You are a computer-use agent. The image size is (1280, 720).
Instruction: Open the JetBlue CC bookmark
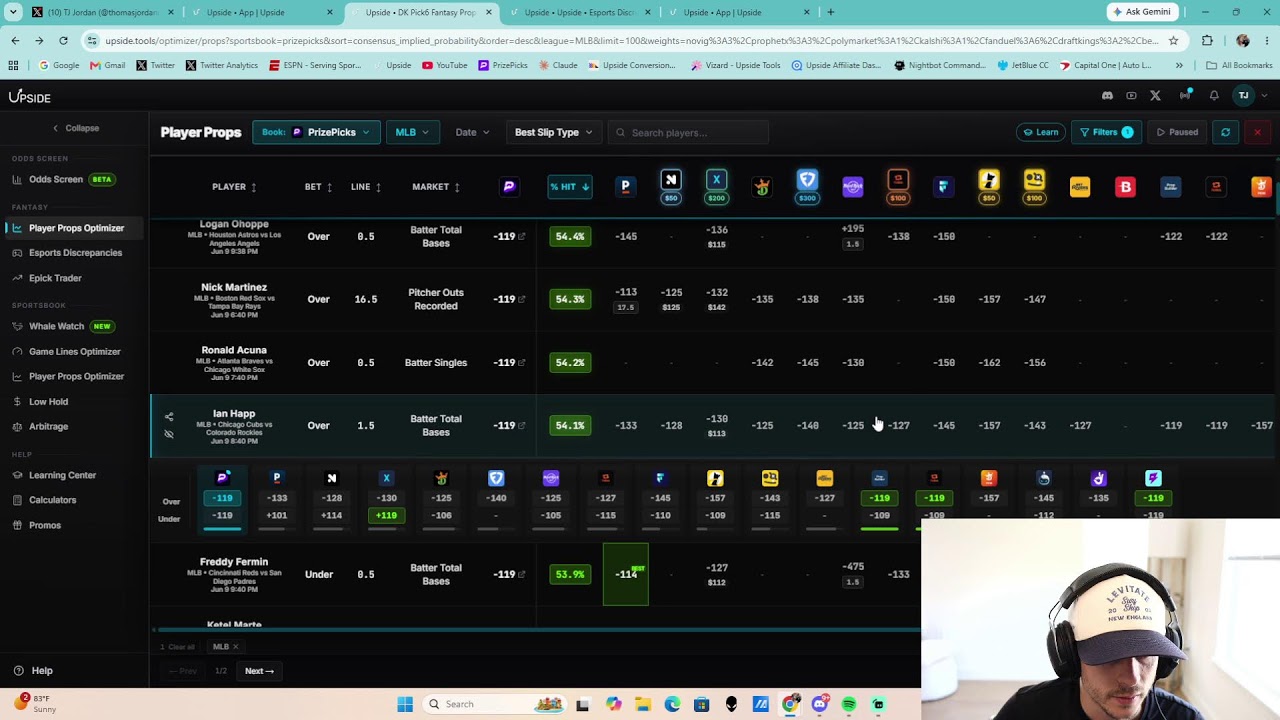coord(1023,65)
